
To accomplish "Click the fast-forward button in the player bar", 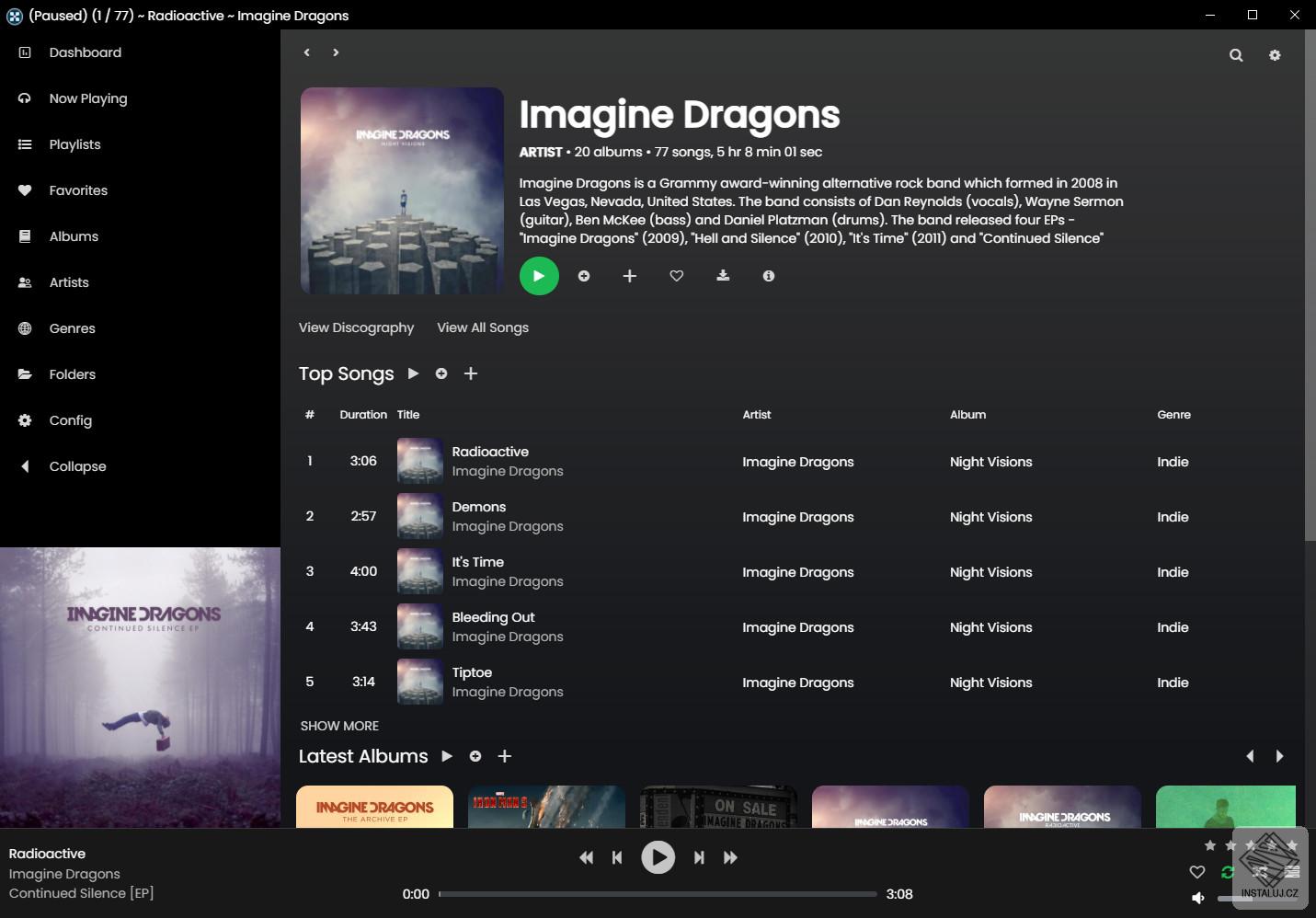I will (730, 857).
